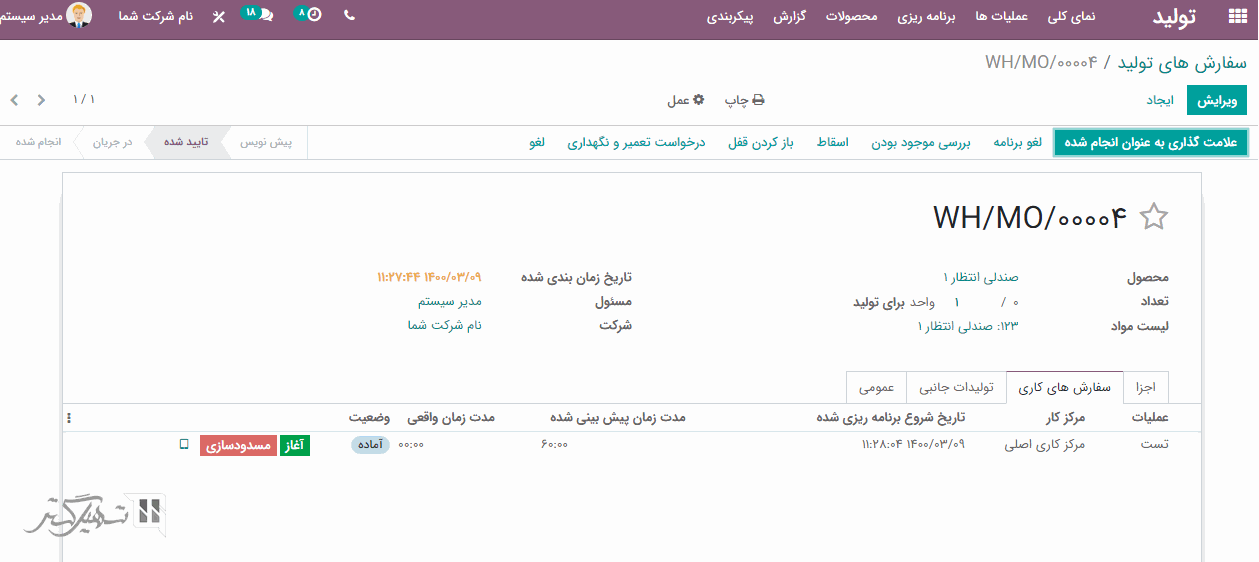Open the phone/VoIP icon in top bar
The height and width of the screenshot is (562, 1259).
(349, 16)
